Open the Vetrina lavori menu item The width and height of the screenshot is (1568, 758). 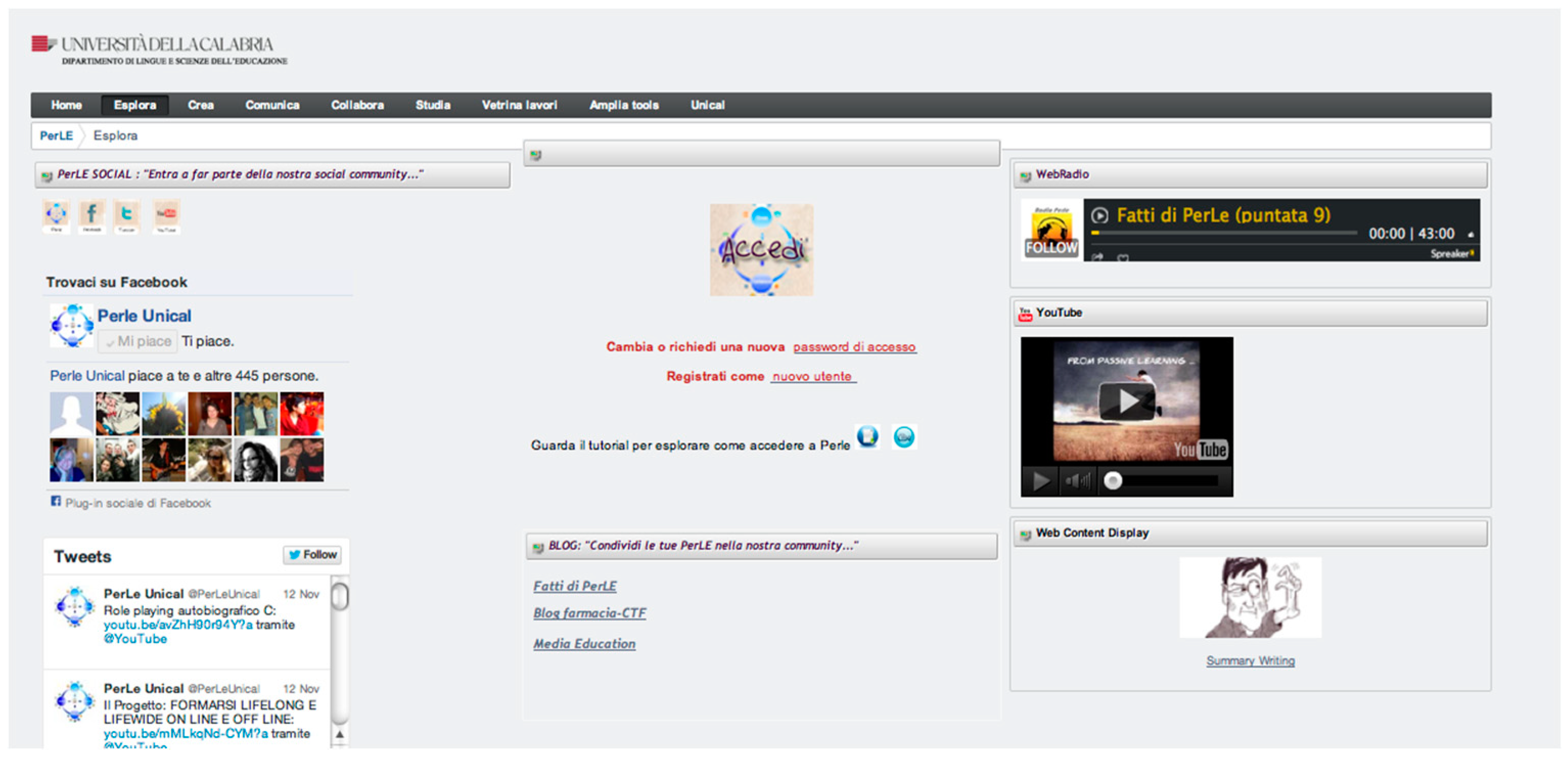519,105
